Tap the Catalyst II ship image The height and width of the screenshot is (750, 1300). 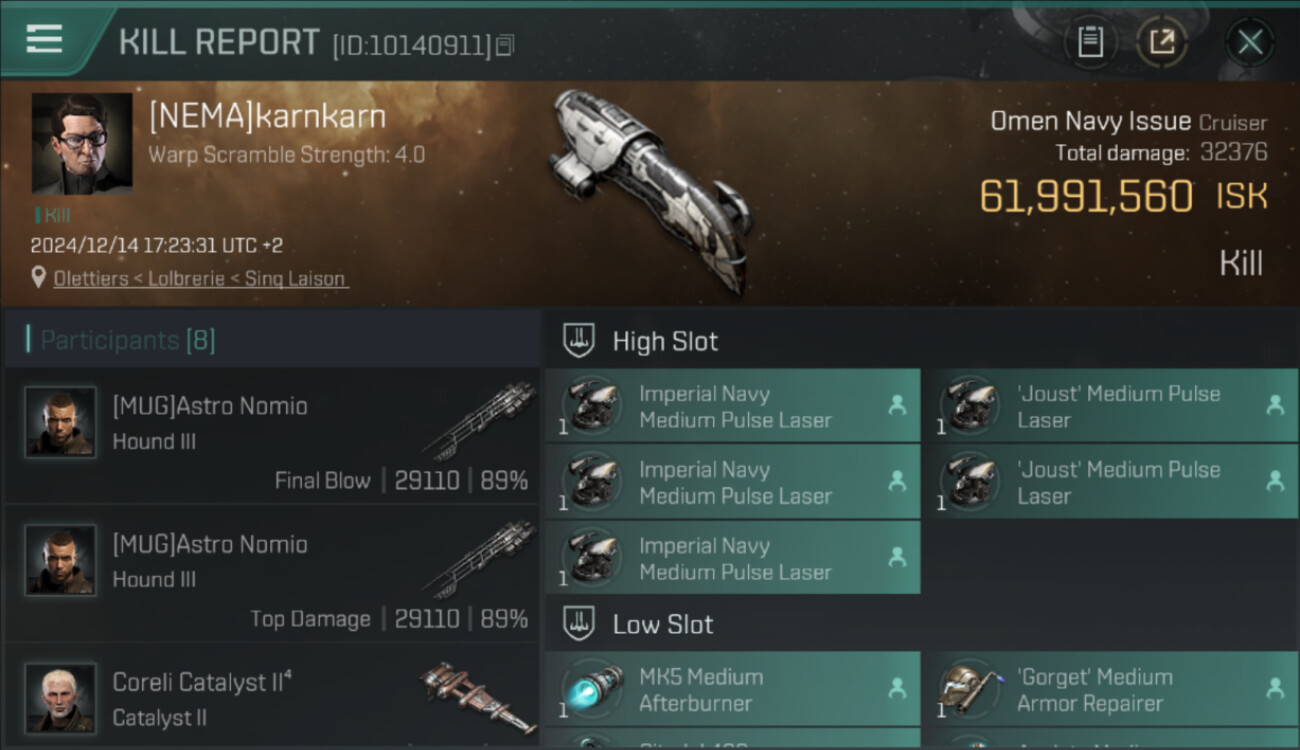478,695
